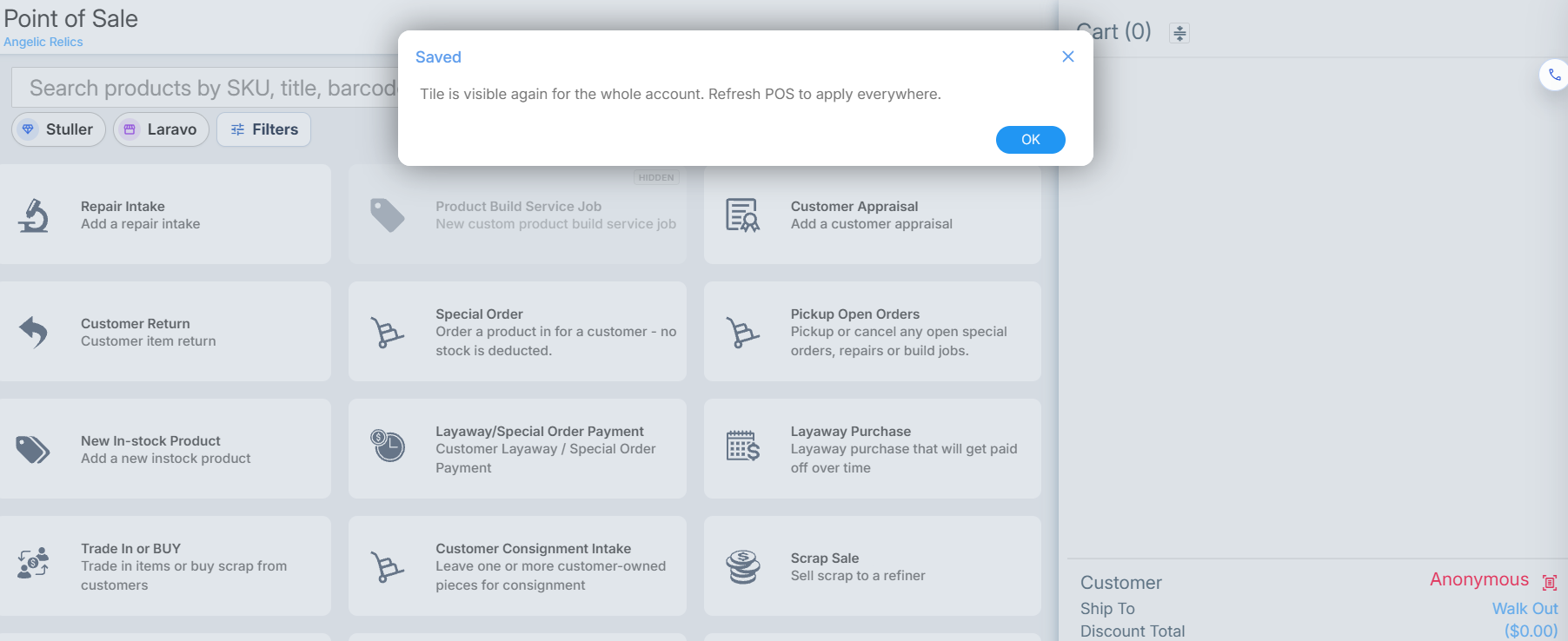This screenshot has width=1568, height=641.
Task: Click the Layaway/Special Order Payment clock icon
Action: [x=387, y=446]
